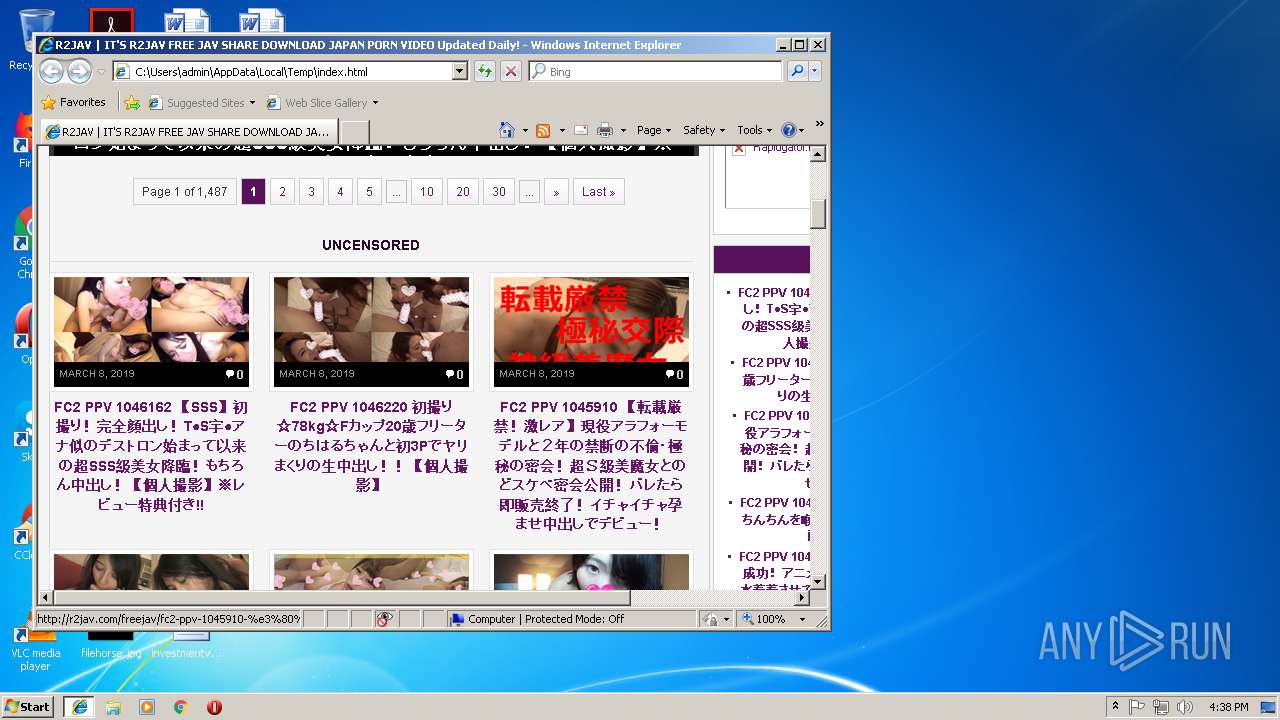Viewport: 1280px width, 720px height.
Task: Click the network tray icon
Action: 1161,706
